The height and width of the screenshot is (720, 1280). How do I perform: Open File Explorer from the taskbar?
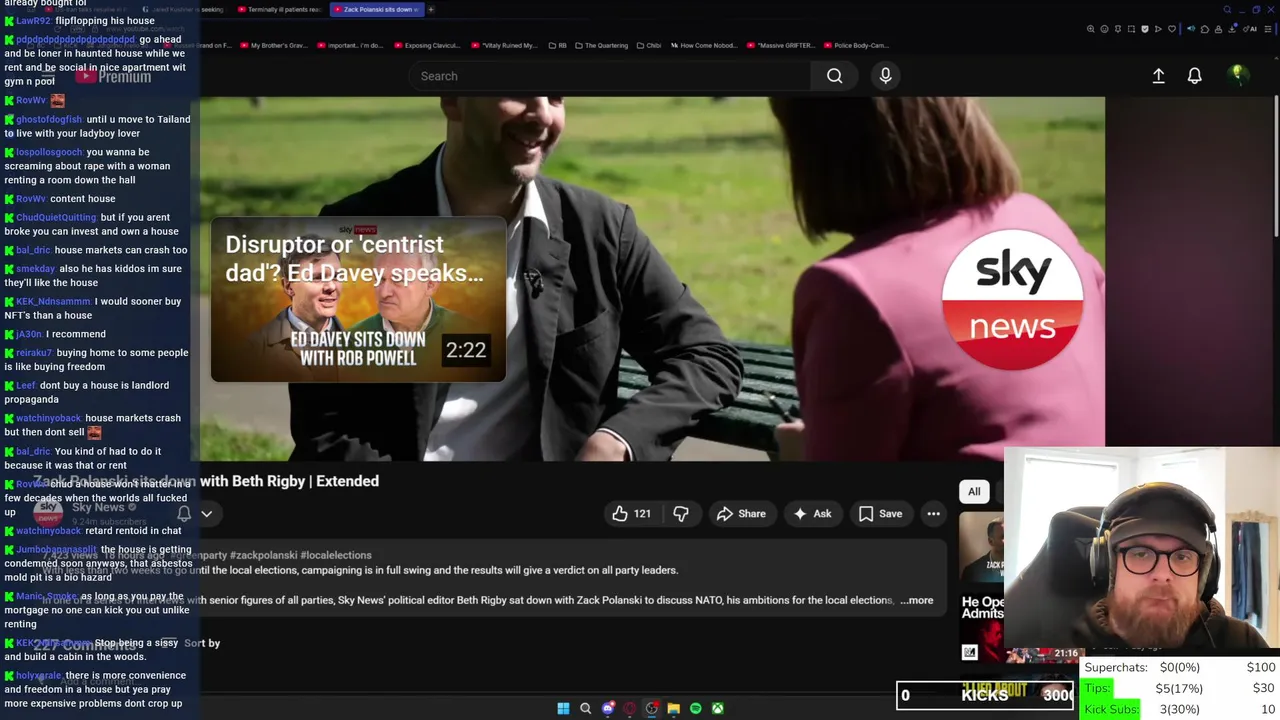pyautogui.click(x=673, y=708)
